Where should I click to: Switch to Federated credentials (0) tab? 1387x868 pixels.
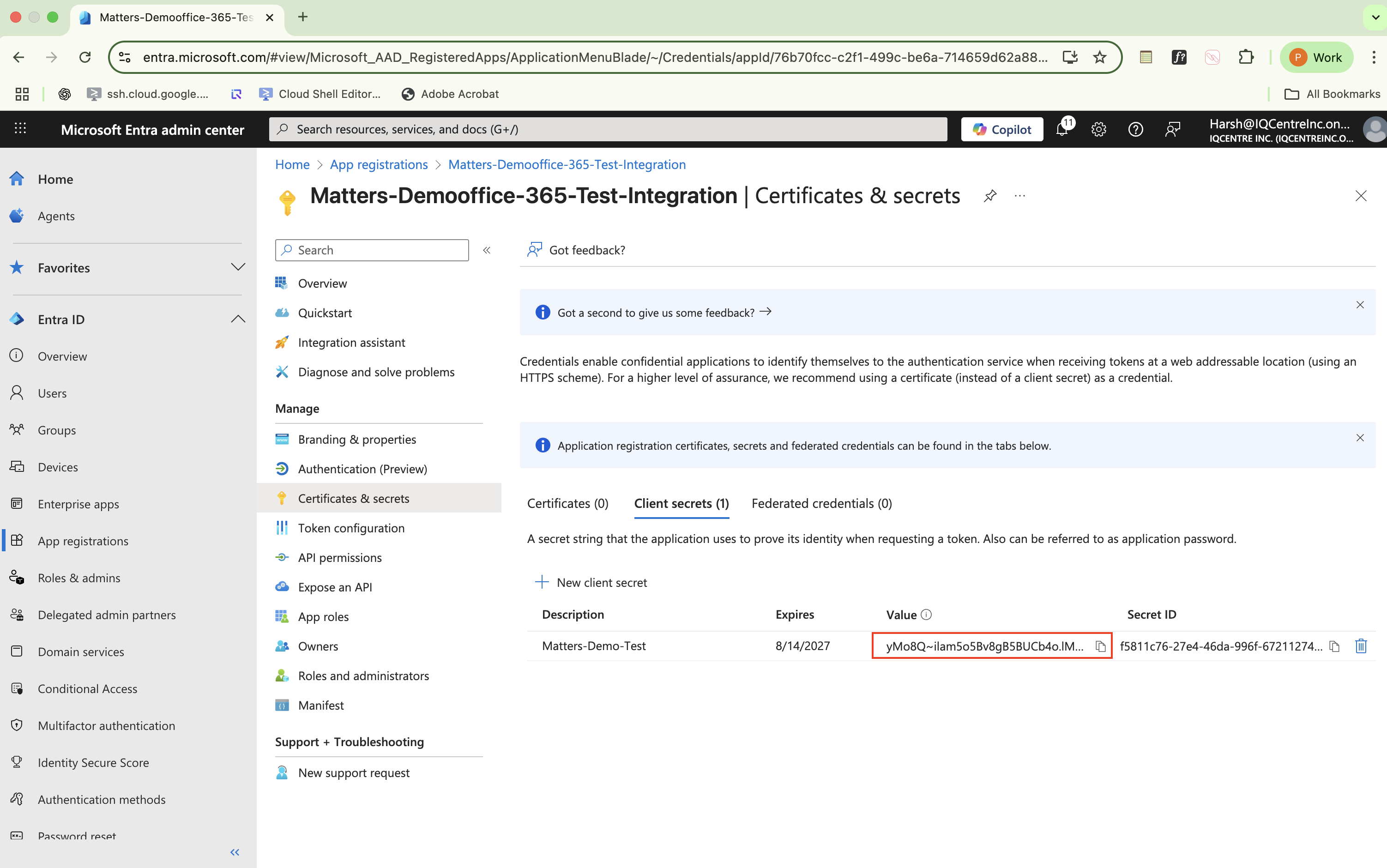point(821,503)
